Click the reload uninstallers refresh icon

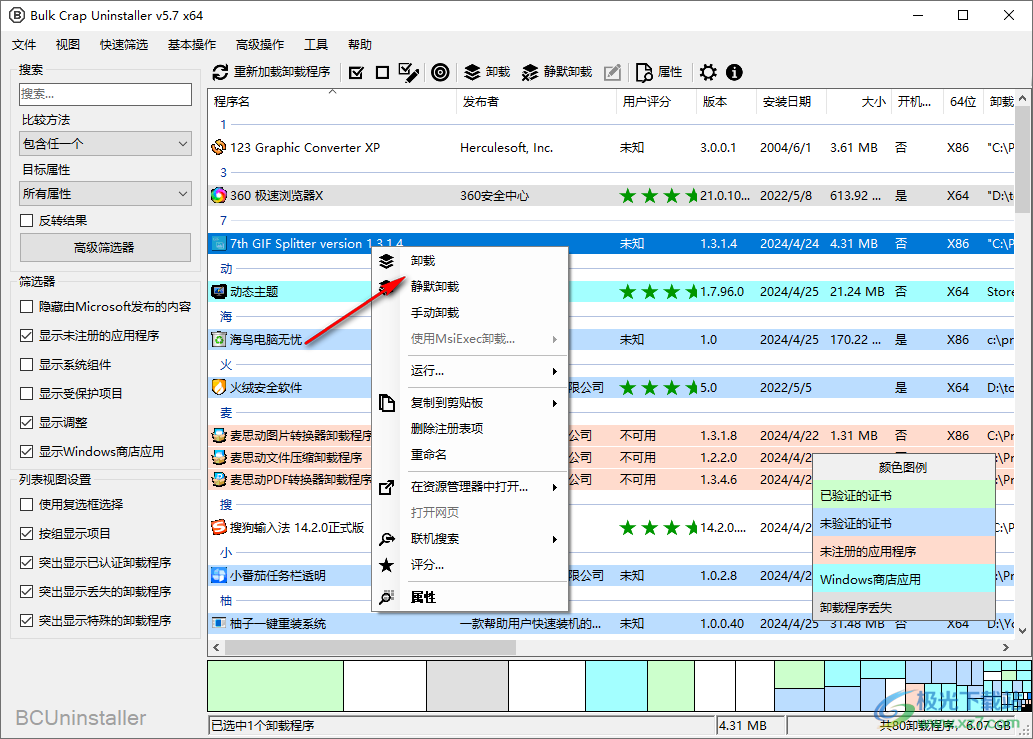221,72
